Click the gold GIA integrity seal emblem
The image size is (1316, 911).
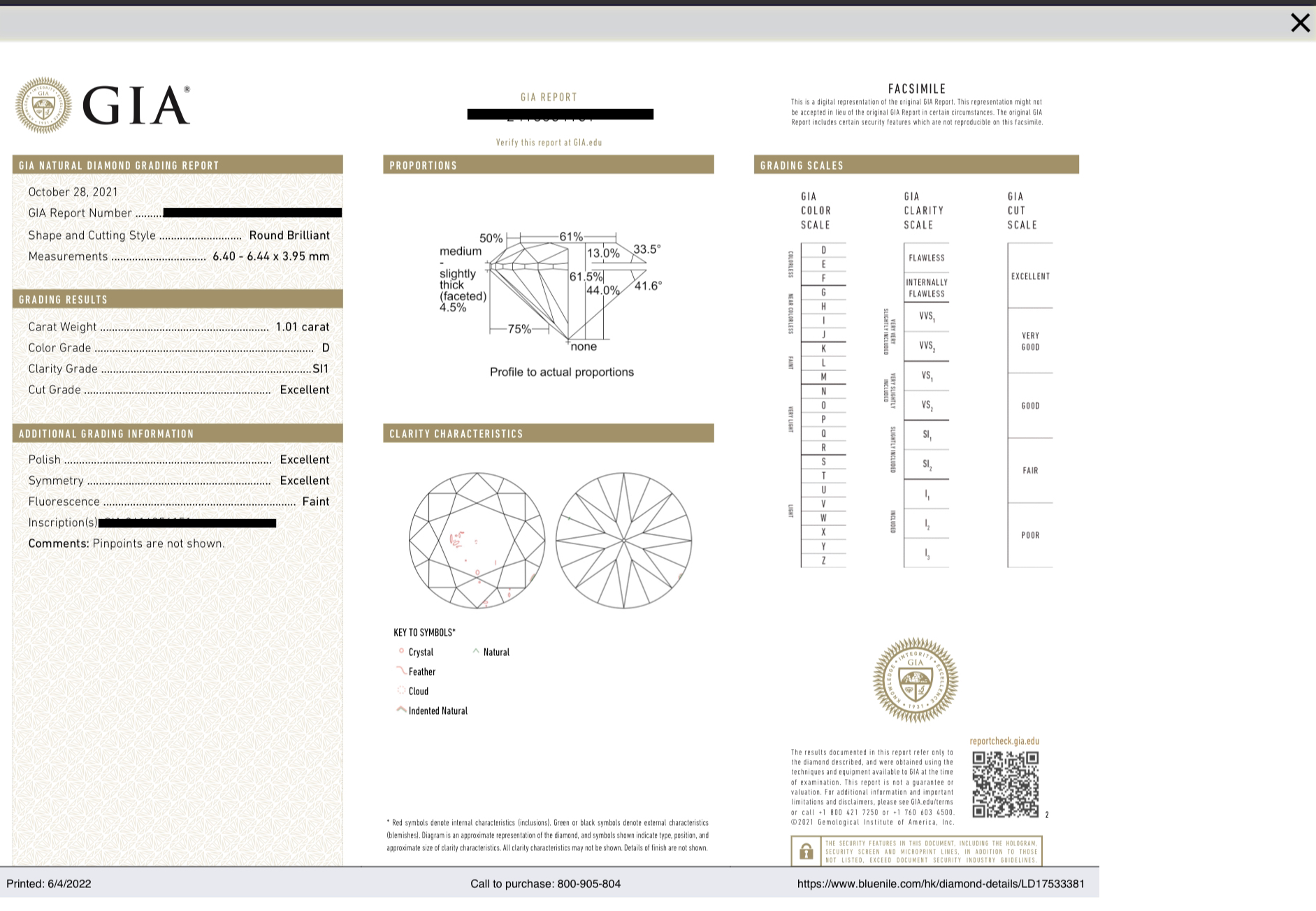915,680
